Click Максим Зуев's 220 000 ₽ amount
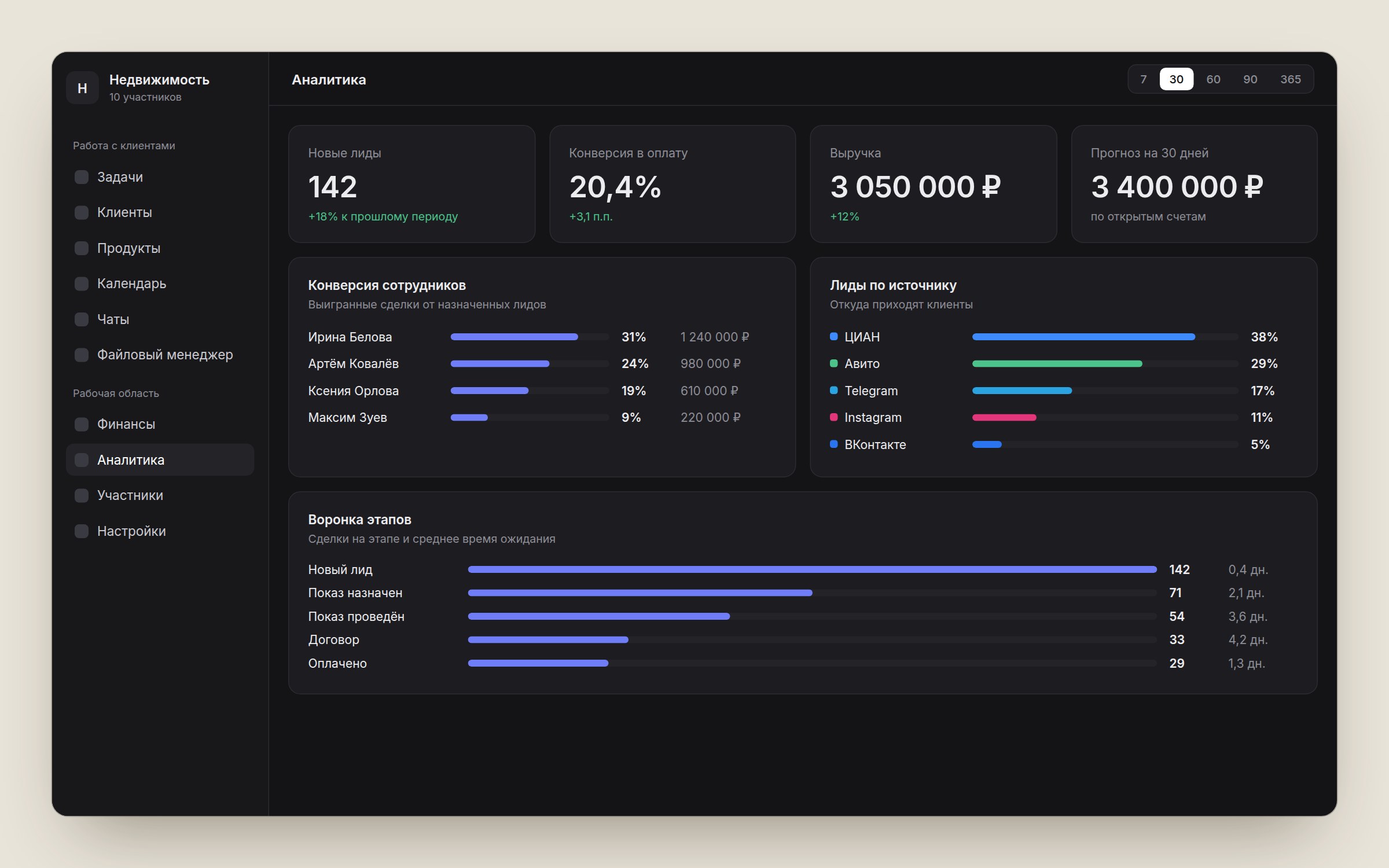Screen dimensions: 1389x868 (x=710, y=417)
